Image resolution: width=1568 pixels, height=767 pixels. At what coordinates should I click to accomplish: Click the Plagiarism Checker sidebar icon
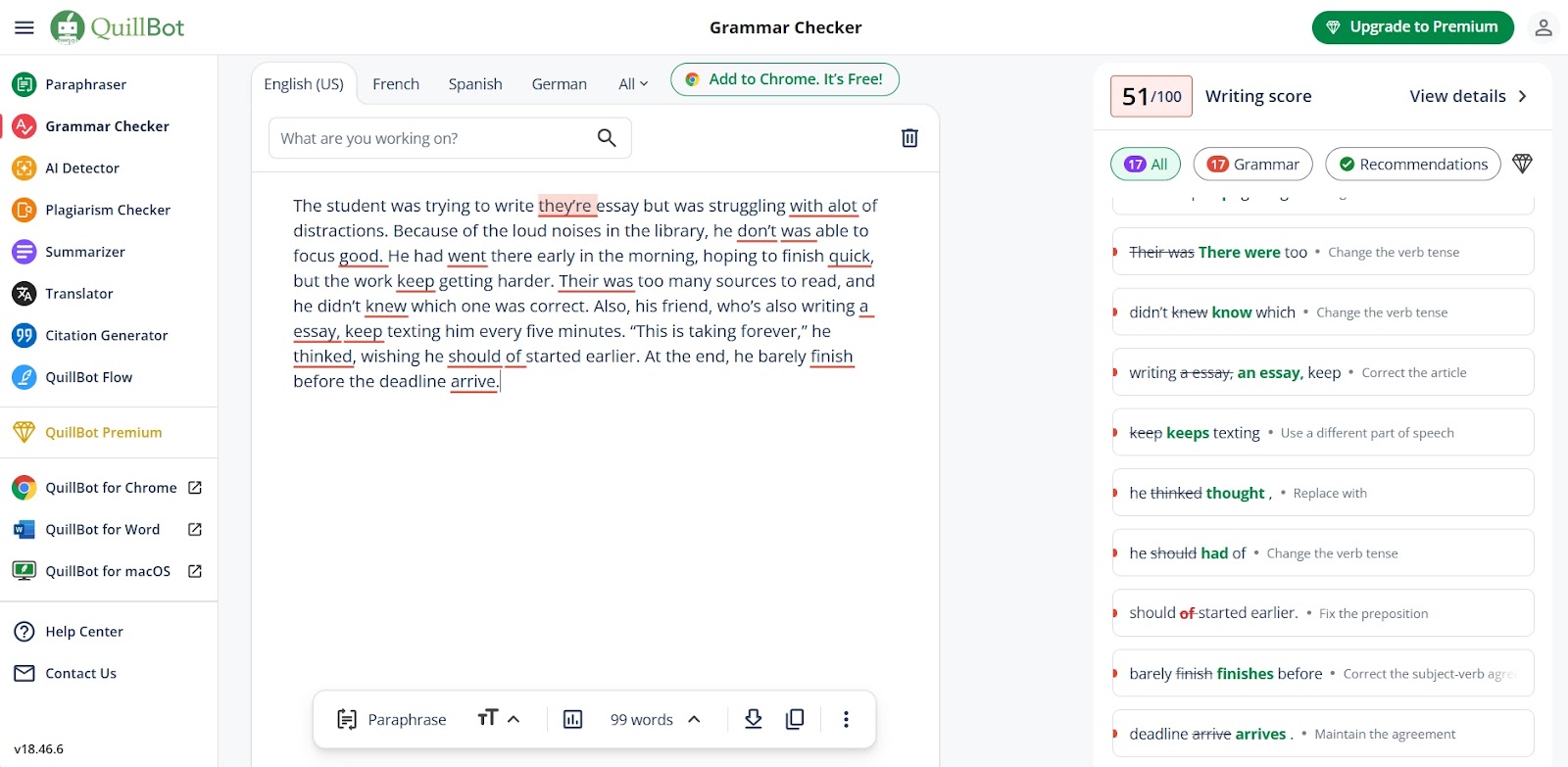pyautogui.click(x=24, y=210)
